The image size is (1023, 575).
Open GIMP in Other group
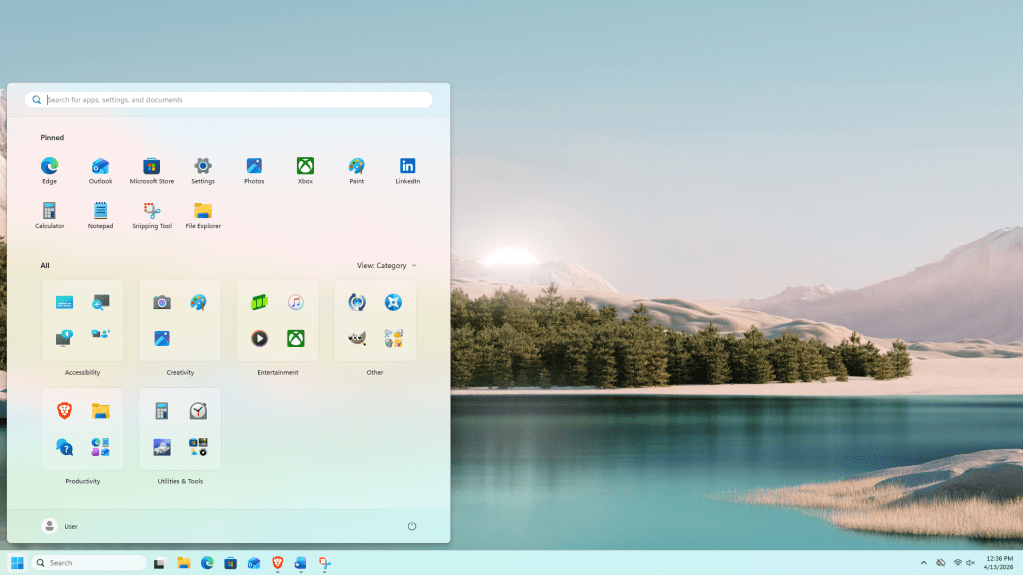357,338
